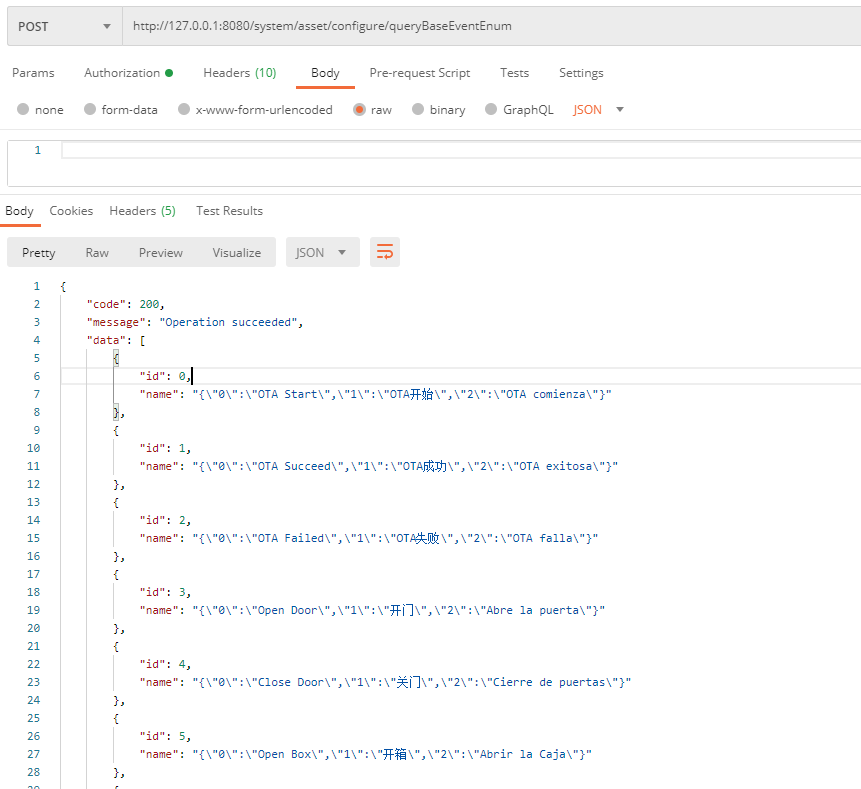Select the raw body type radio
This screenshot has height=789, width=861.
359,110
